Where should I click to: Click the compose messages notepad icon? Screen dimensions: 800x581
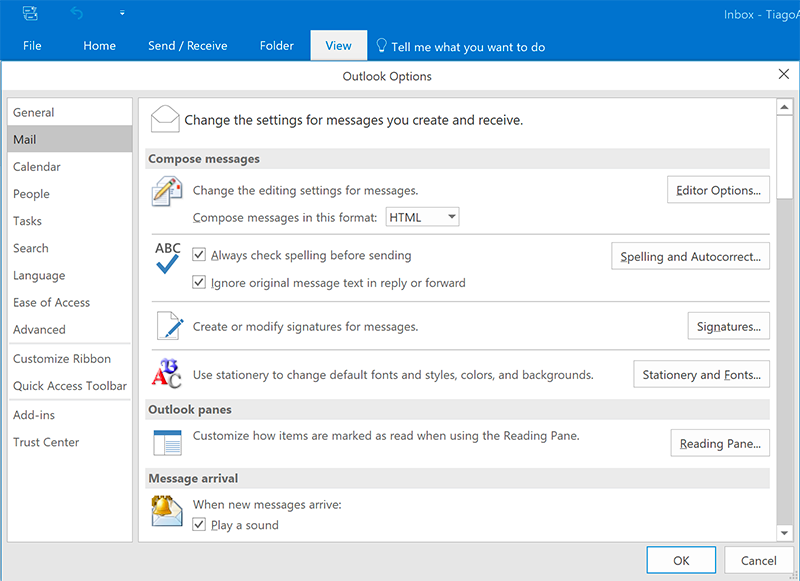[x=166, y=190]
